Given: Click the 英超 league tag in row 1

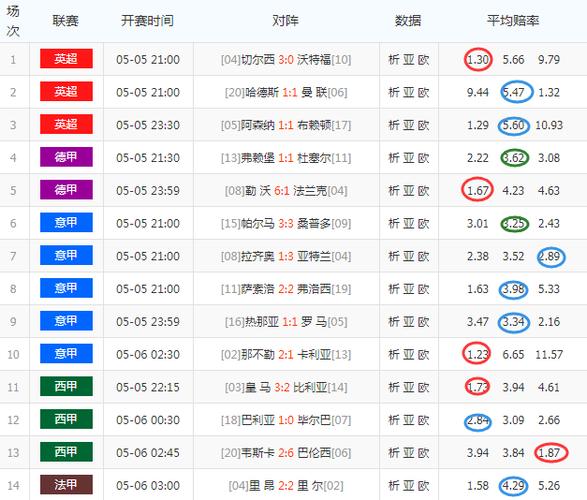Looking at the screenshot, I should click(66, 59).
